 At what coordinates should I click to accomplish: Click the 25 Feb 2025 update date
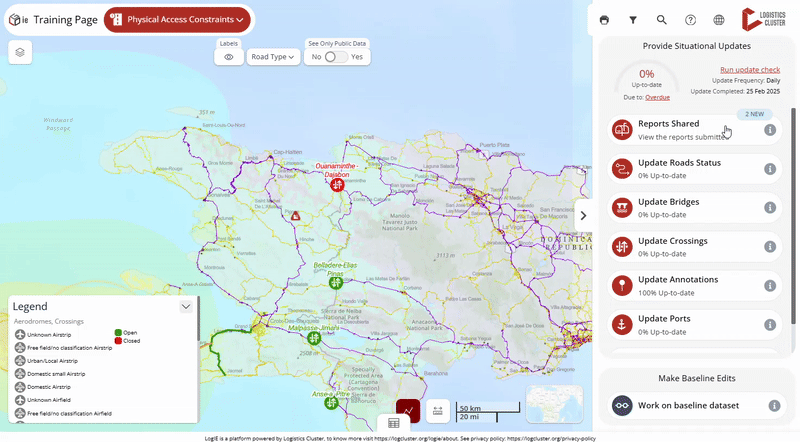click(x=763, y=91)
